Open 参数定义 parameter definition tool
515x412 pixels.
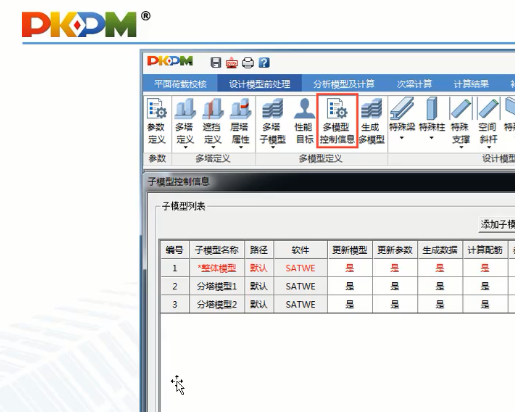[157, 121]
